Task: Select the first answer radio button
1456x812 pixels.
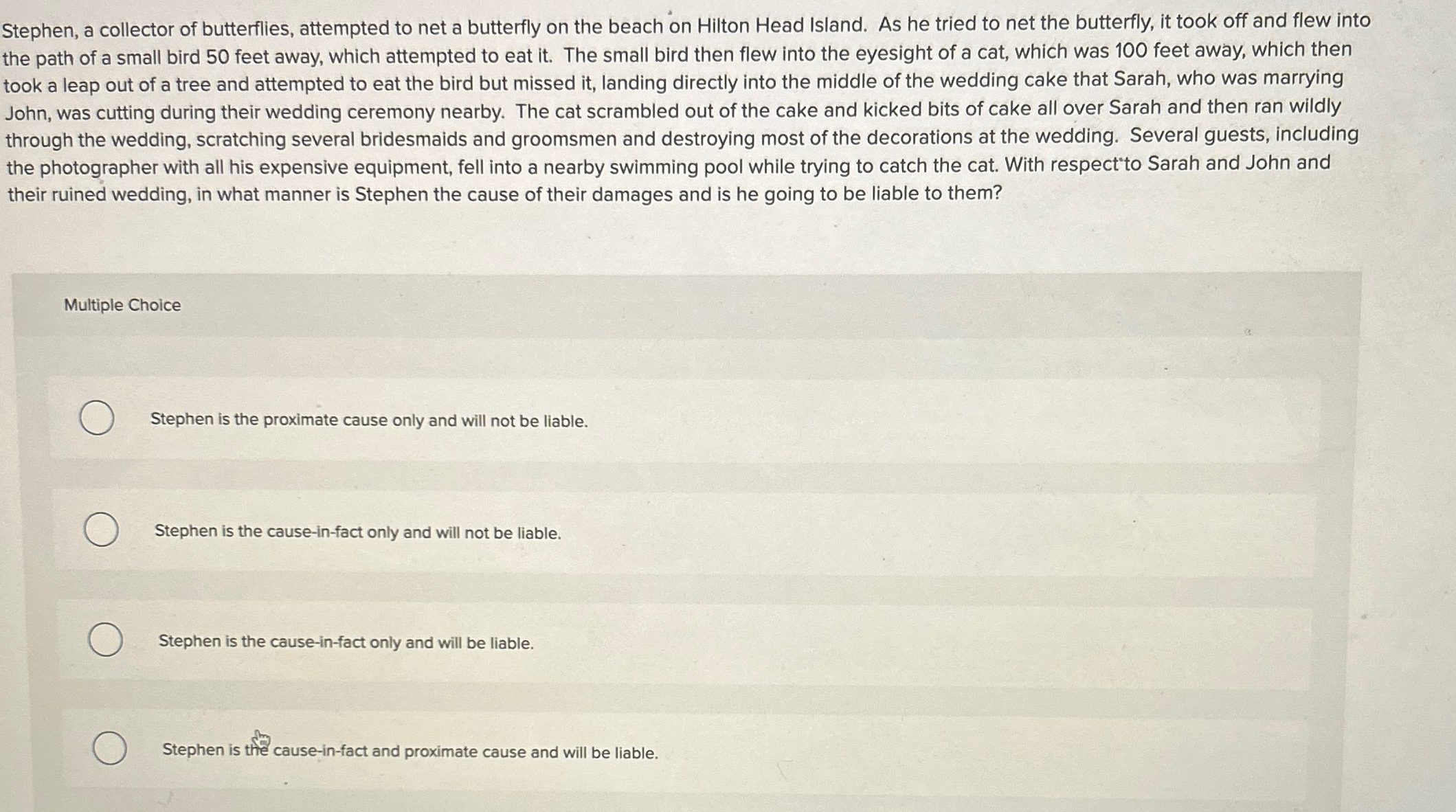Action: 99,418
